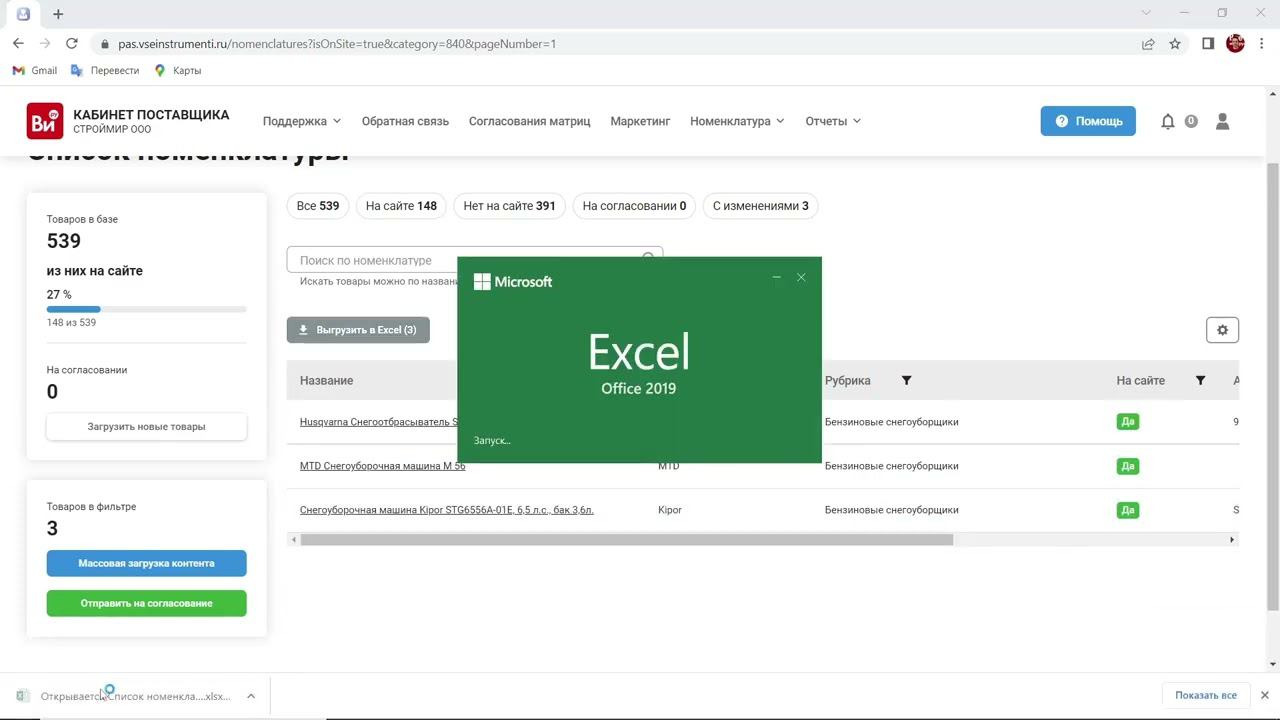This screenshot has width=1280, height=720.
Task: Close the downloads bar with X
Action: 1264,696
